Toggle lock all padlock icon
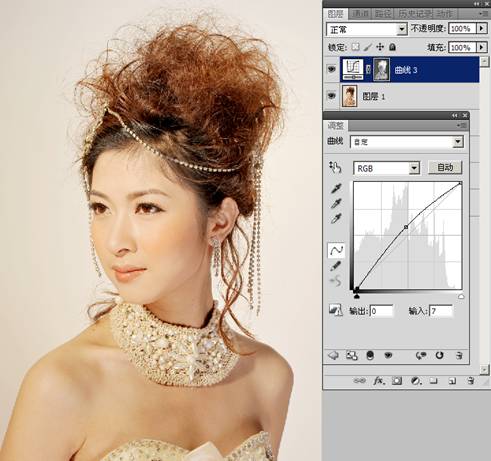Screen dimensions: 491x461 (x=392, y=47)
